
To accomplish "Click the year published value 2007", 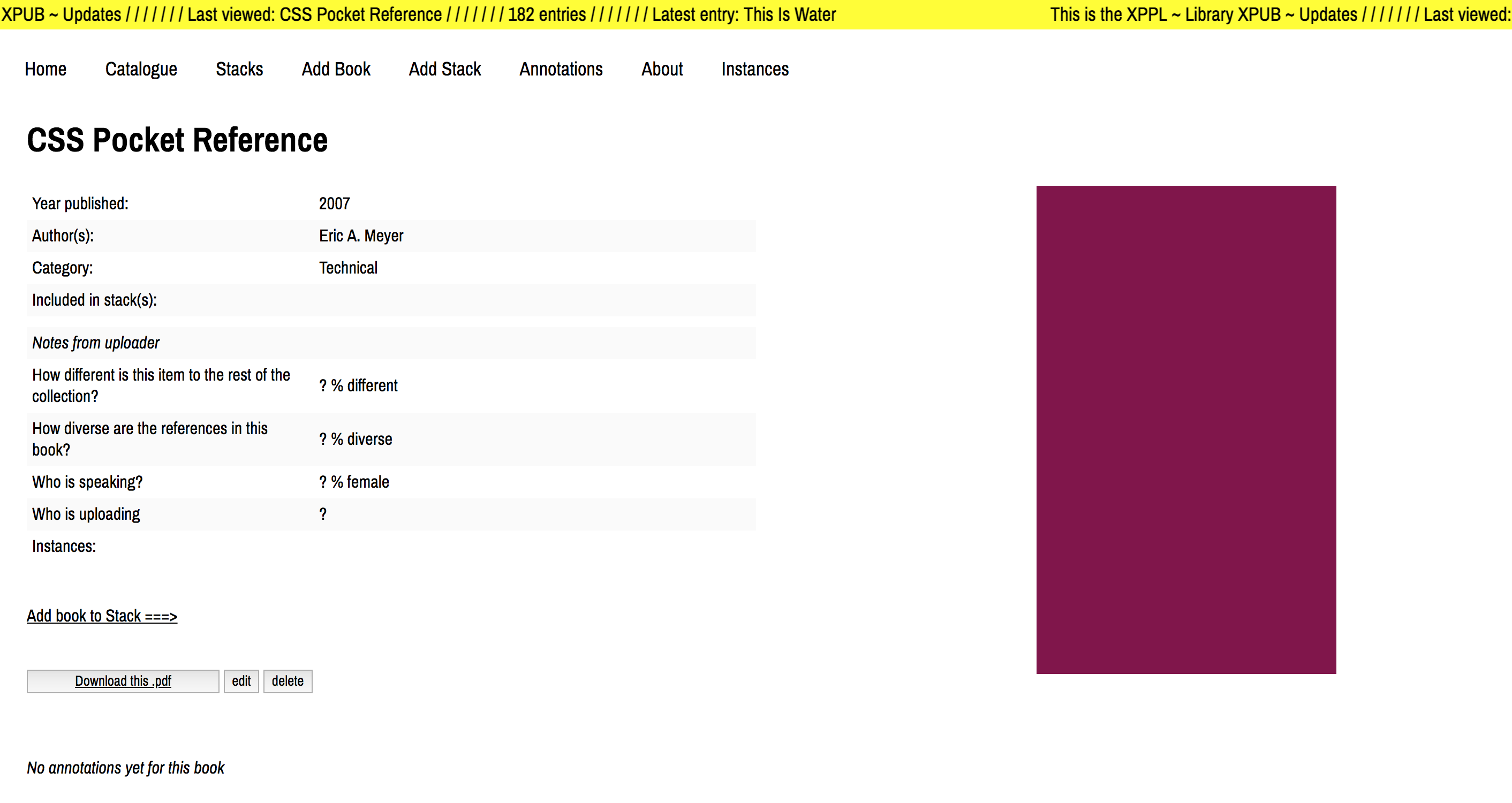I will click(334, 203).
